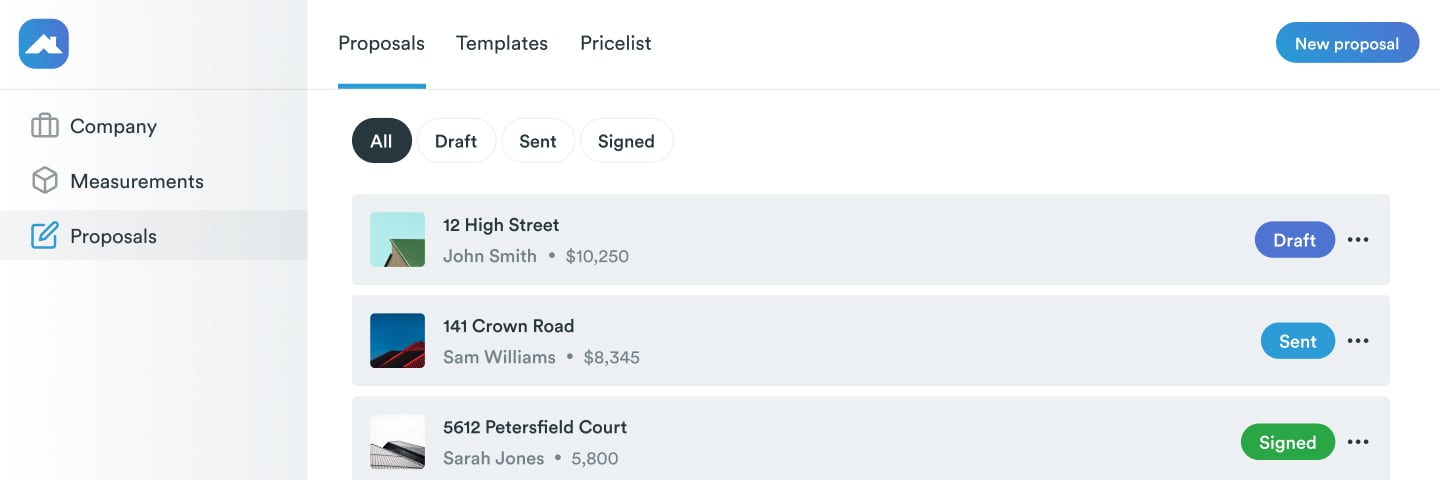
Task: Filter proposals by All
Action: pyautogui.click(x=381, y=141)
